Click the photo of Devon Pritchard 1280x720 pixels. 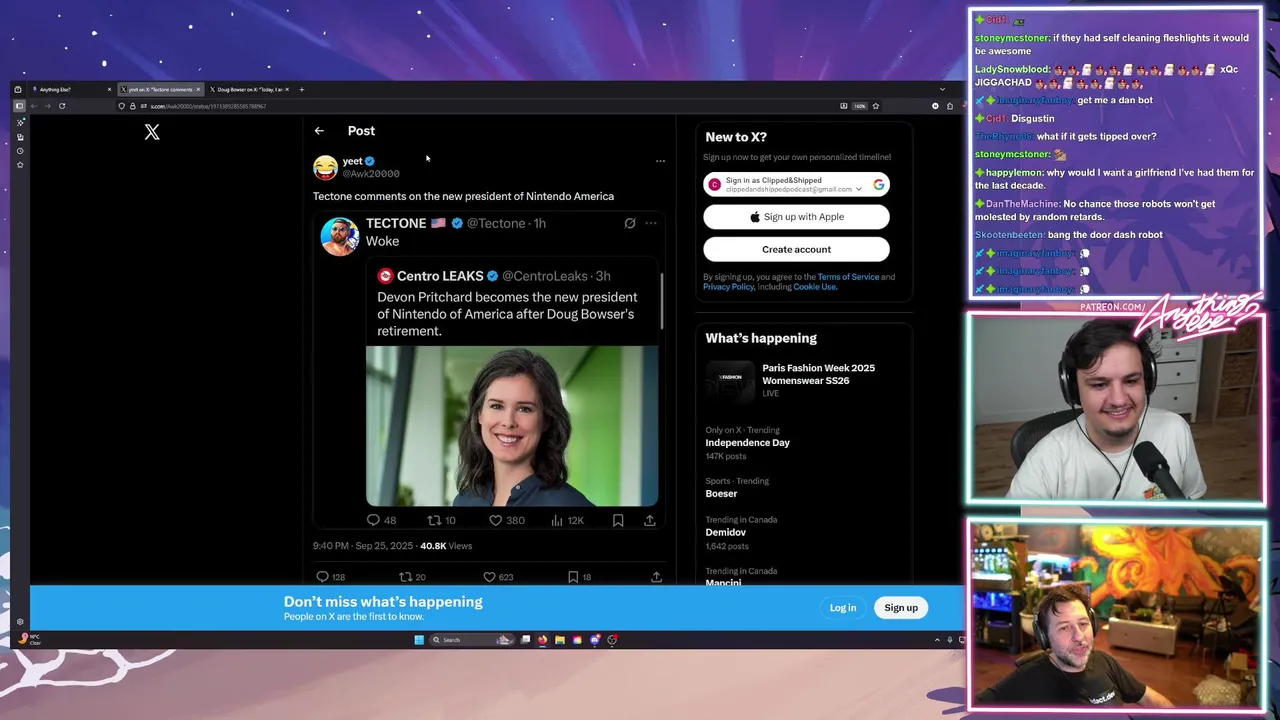click(512, 426)
